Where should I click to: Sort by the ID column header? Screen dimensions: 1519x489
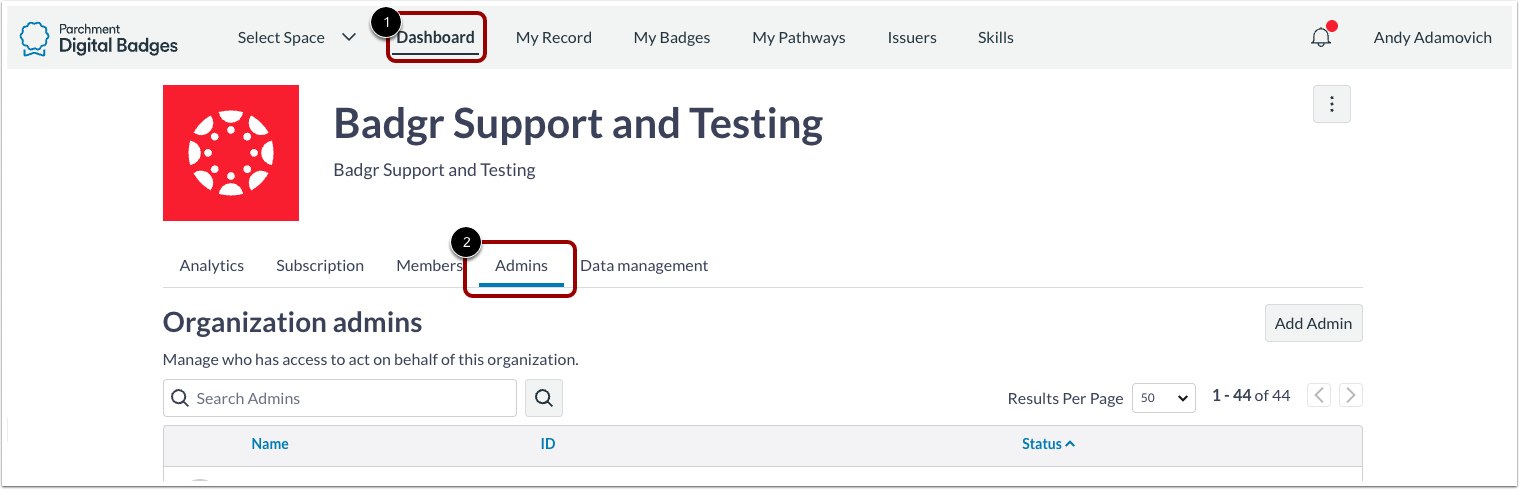548,444
